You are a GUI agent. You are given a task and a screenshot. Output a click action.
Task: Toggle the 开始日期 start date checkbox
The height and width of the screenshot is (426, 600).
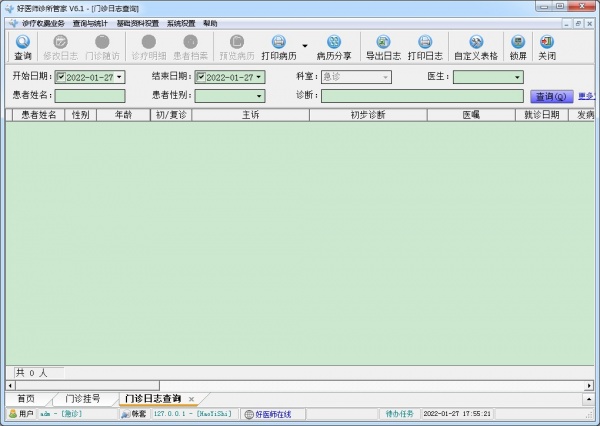[x=61, y=77]
